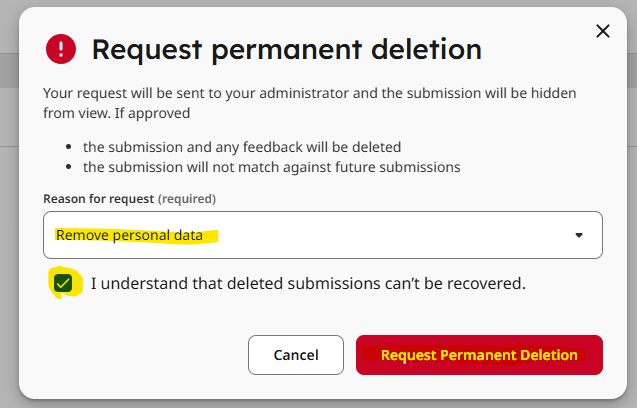The height and width of the screenshot is (408, 637).
Task: Click the 'I understand that deleted submissions' label
Action: click(x=307, y=284)
